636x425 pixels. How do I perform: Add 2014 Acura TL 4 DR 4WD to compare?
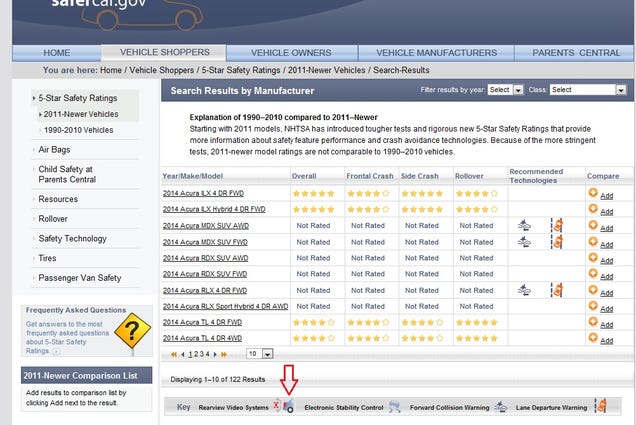[x=601, y=339]
